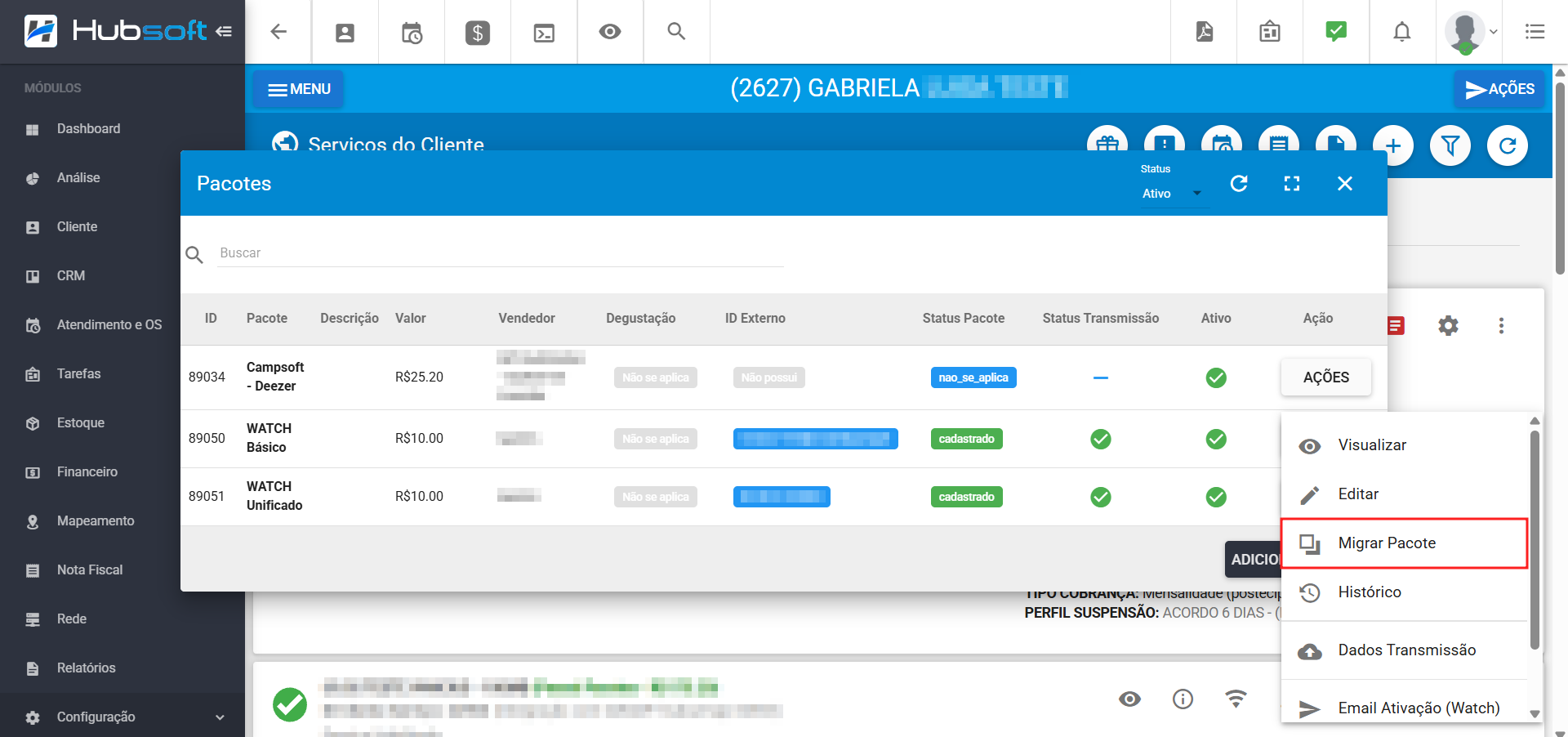The width and height of the screenshot is (1568, 737).
Task: Choose Histórico in the actions menu
Action: click(1370, 592)
